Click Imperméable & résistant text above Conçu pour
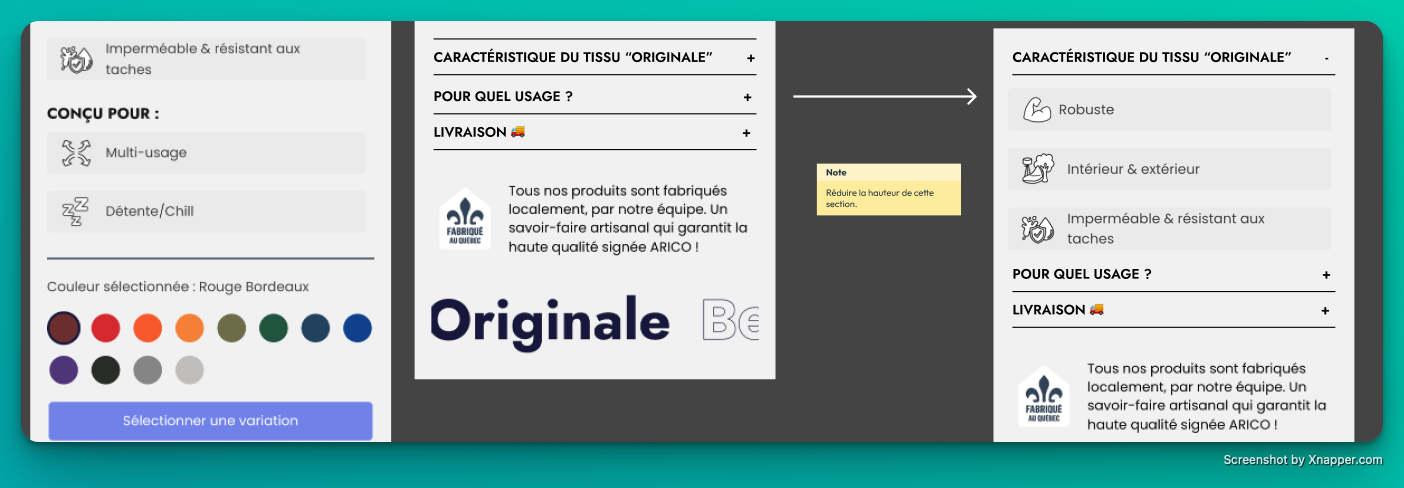1404x488 pixels. pyautogui.click(x=203, y=59)
